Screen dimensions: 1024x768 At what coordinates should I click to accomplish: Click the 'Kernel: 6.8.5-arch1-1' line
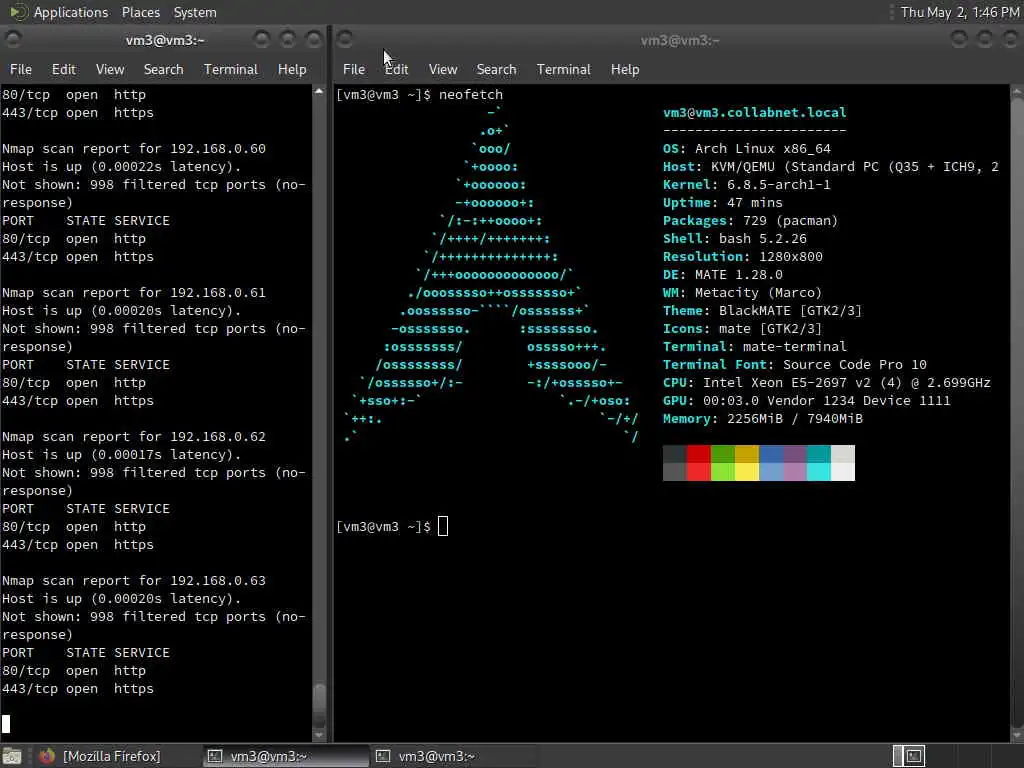pyautogui.click(x=746, y=185)
